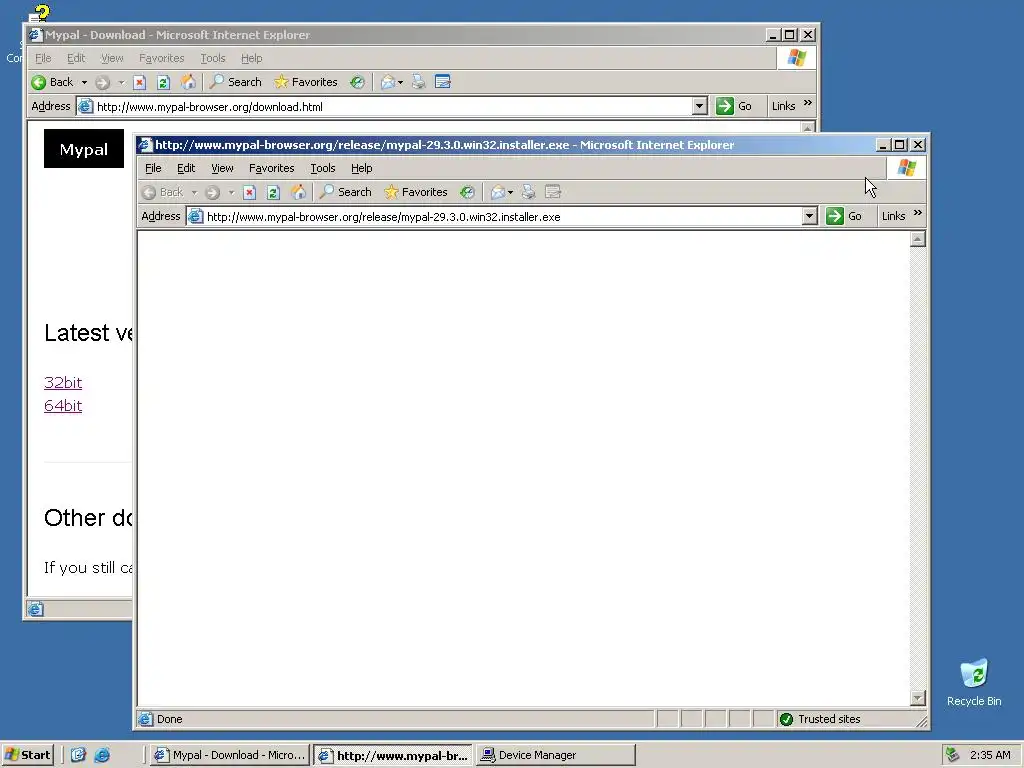Open Favorites in front installer window toolbar
The height and width of the screenshot is (768, 1024).
click(x=416, y=192)
